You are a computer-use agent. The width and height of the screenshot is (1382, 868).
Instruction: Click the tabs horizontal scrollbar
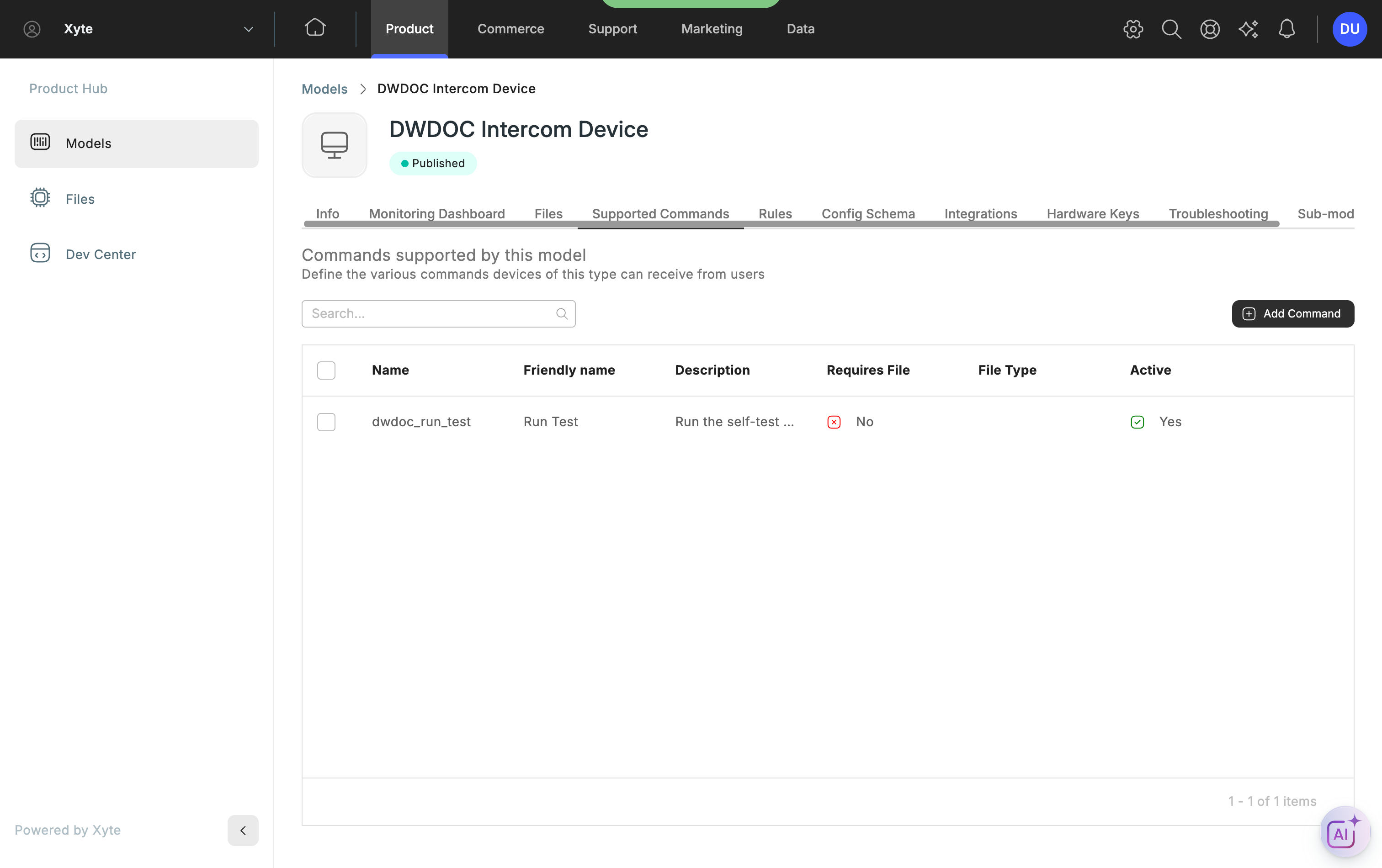pyautogui.click(x=792, y=224)
